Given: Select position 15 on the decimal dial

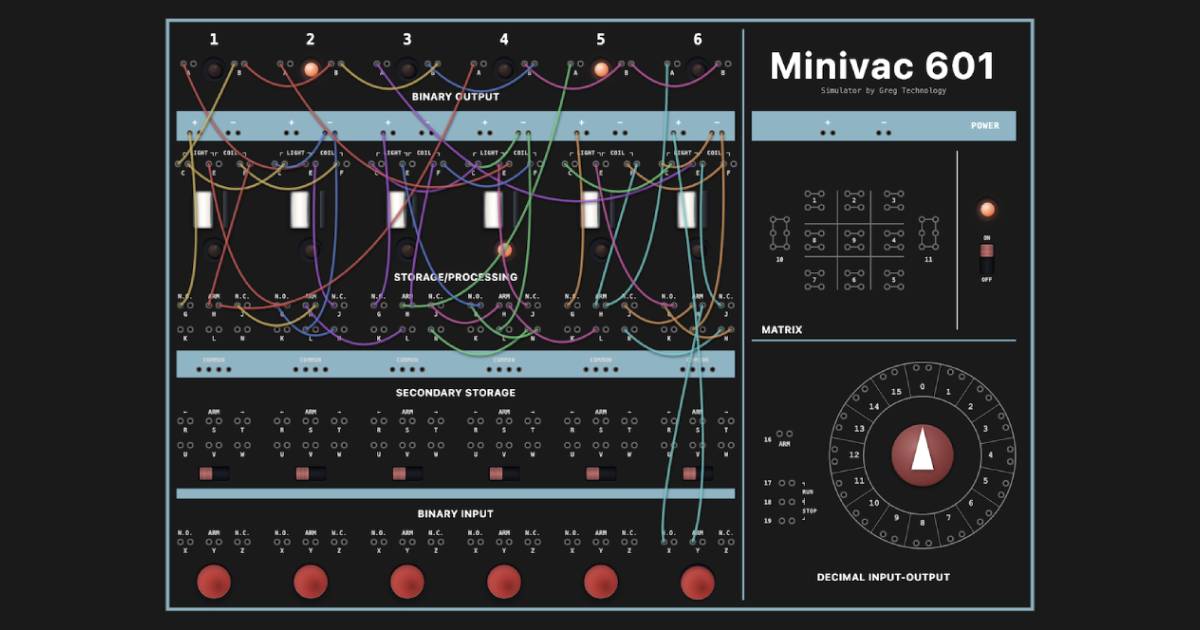Looking at the screenshot, I should pos(896,392).
